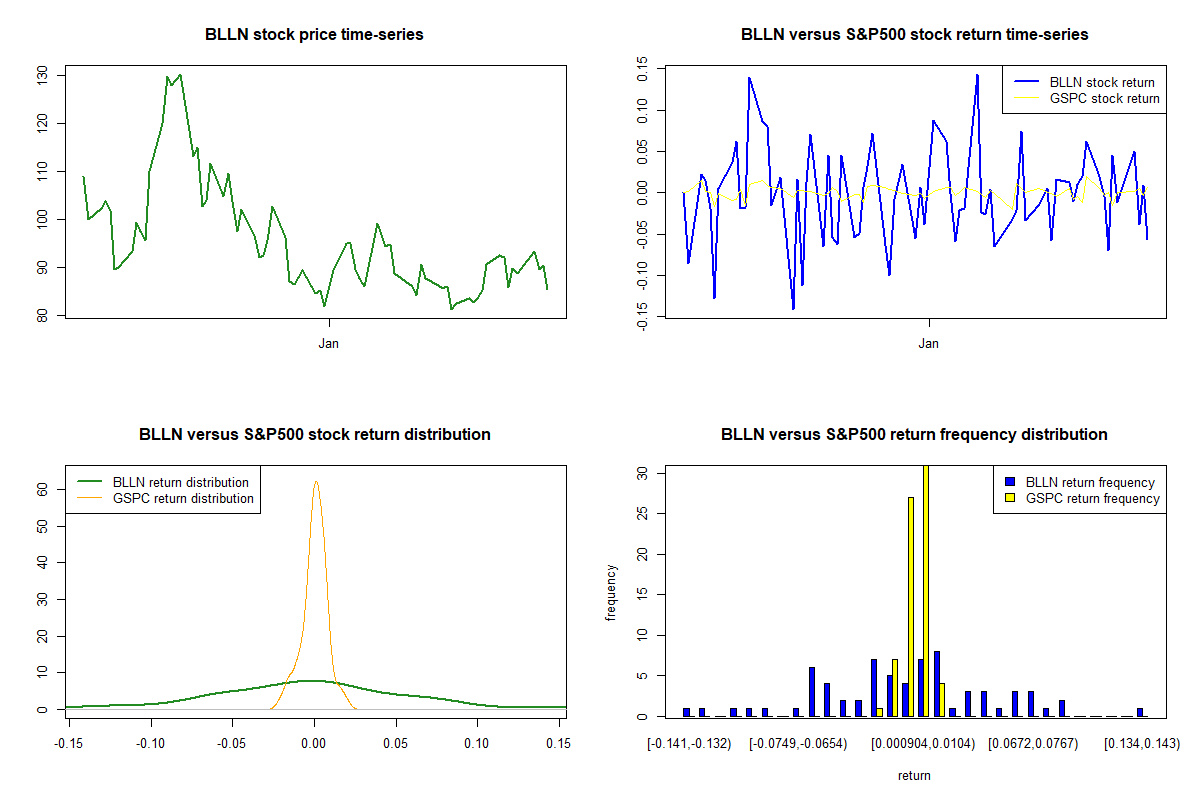Click the peak of the orange GSPC density curve

tap(315, 482)
